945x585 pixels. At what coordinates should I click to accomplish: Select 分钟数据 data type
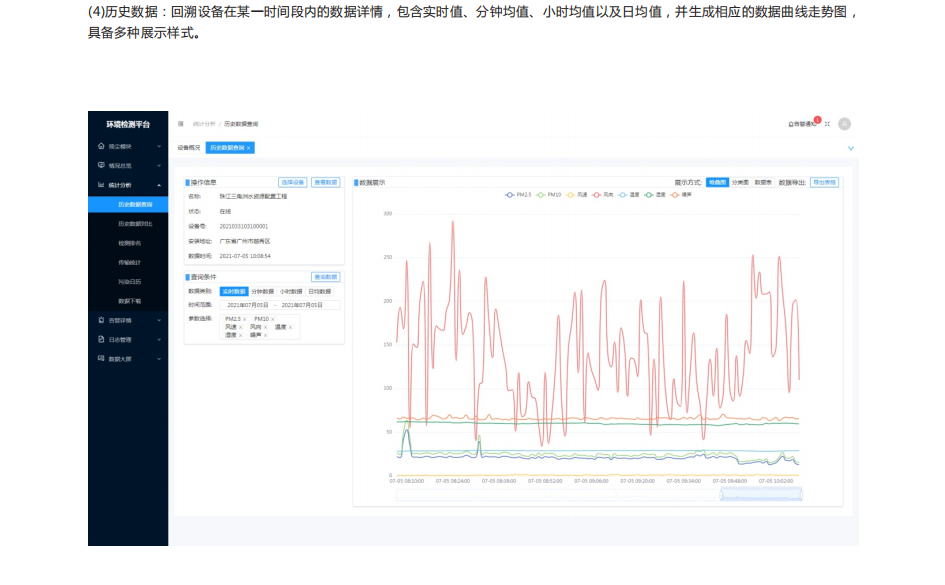tap(262, 291)
